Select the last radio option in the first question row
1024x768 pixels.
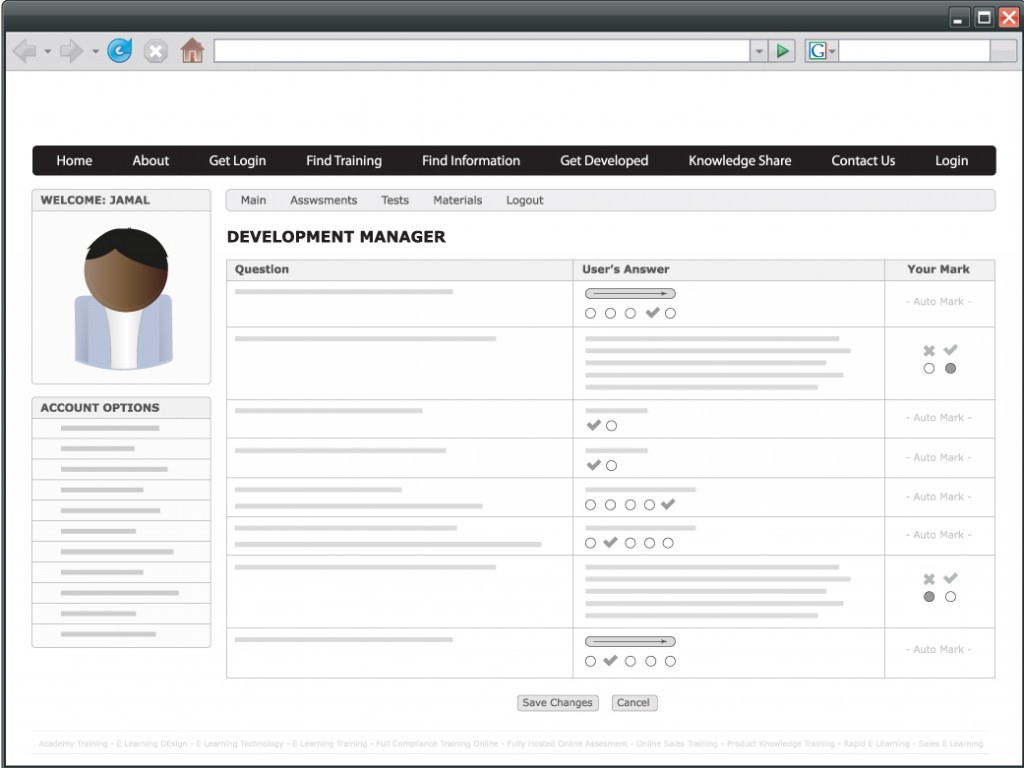(671, 313)
